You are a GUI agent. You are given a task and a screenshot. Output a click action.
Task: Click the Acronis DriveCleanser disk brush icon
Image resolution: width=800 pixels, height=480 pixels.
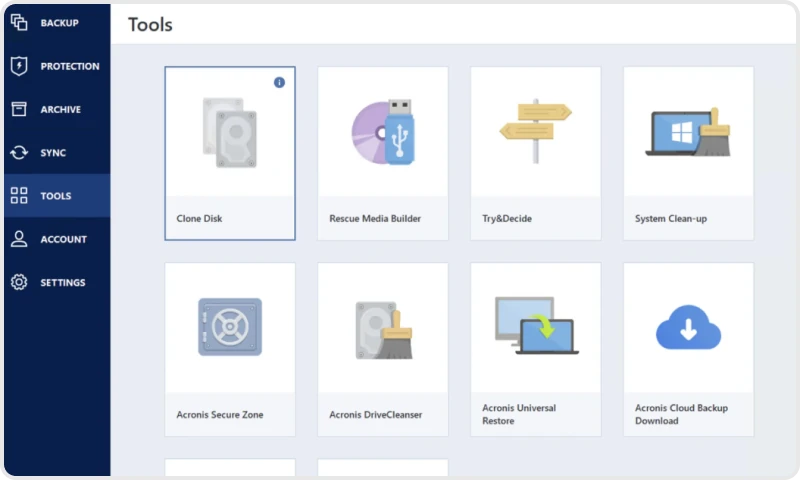tap(384, 330)
